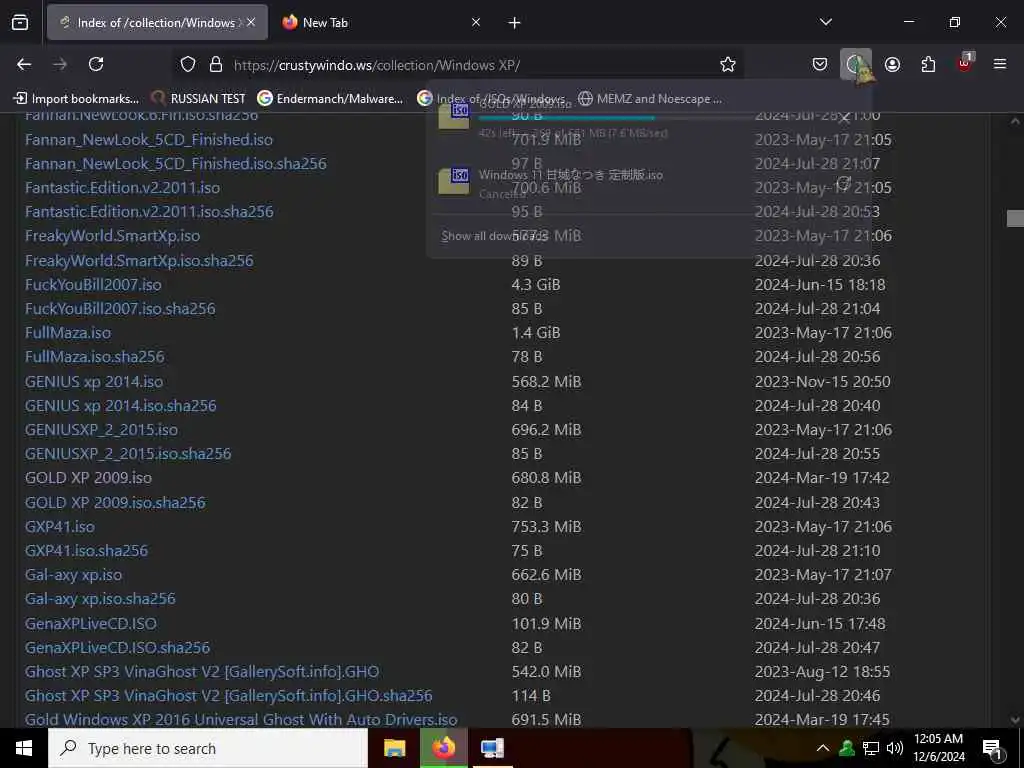Save page to Pocket

[x=820, y=64]
